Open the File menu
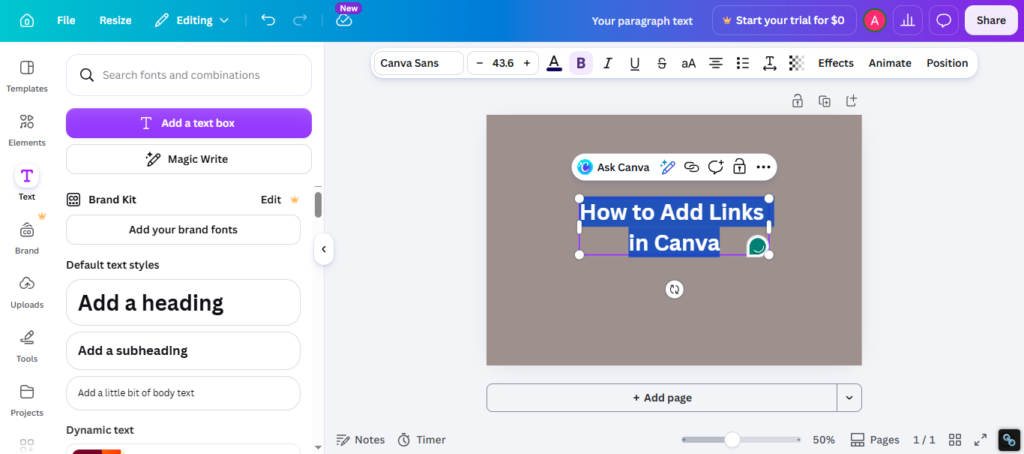 (66, 20)
